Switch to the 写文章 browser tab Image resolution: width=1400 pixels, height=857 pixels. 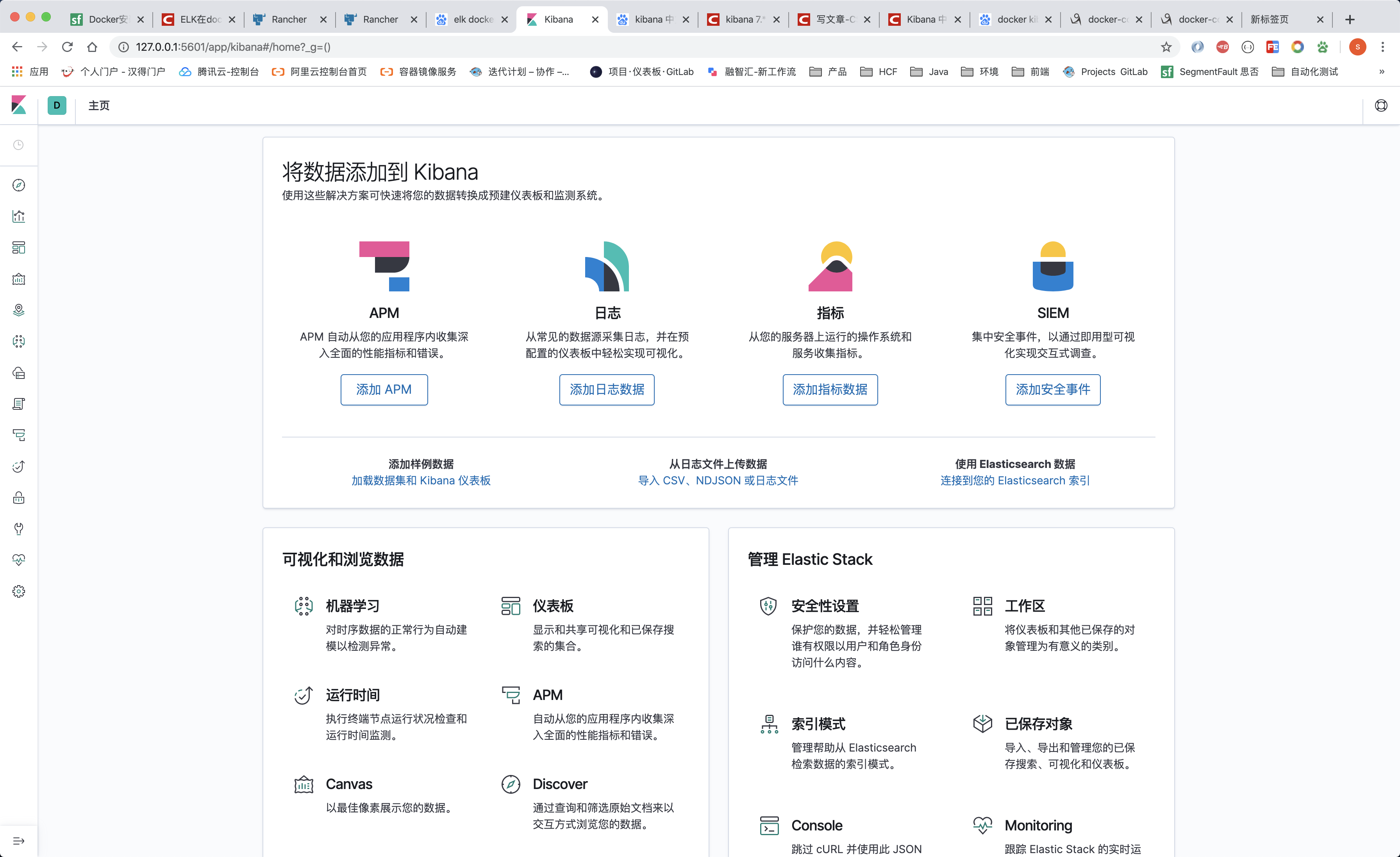(834, 19)
